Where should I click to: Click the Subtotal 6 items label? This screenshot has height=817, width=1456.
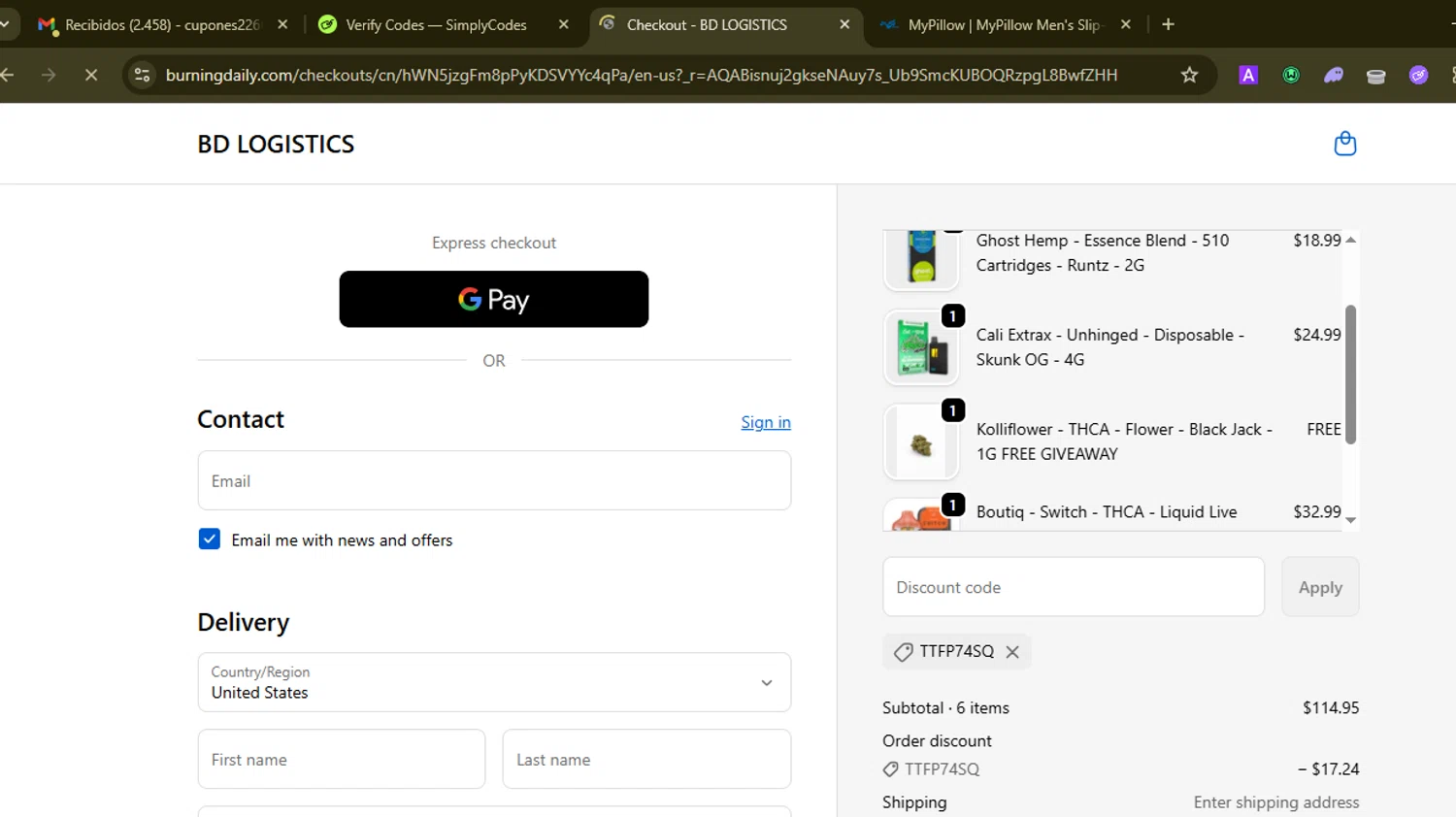coord(945,708)
